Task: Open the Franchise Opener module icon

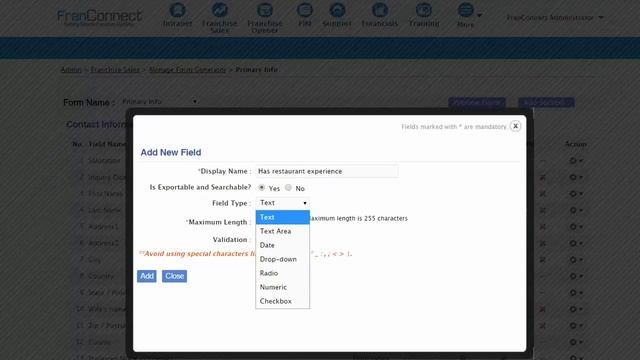Action: click(x=265, y=10)
